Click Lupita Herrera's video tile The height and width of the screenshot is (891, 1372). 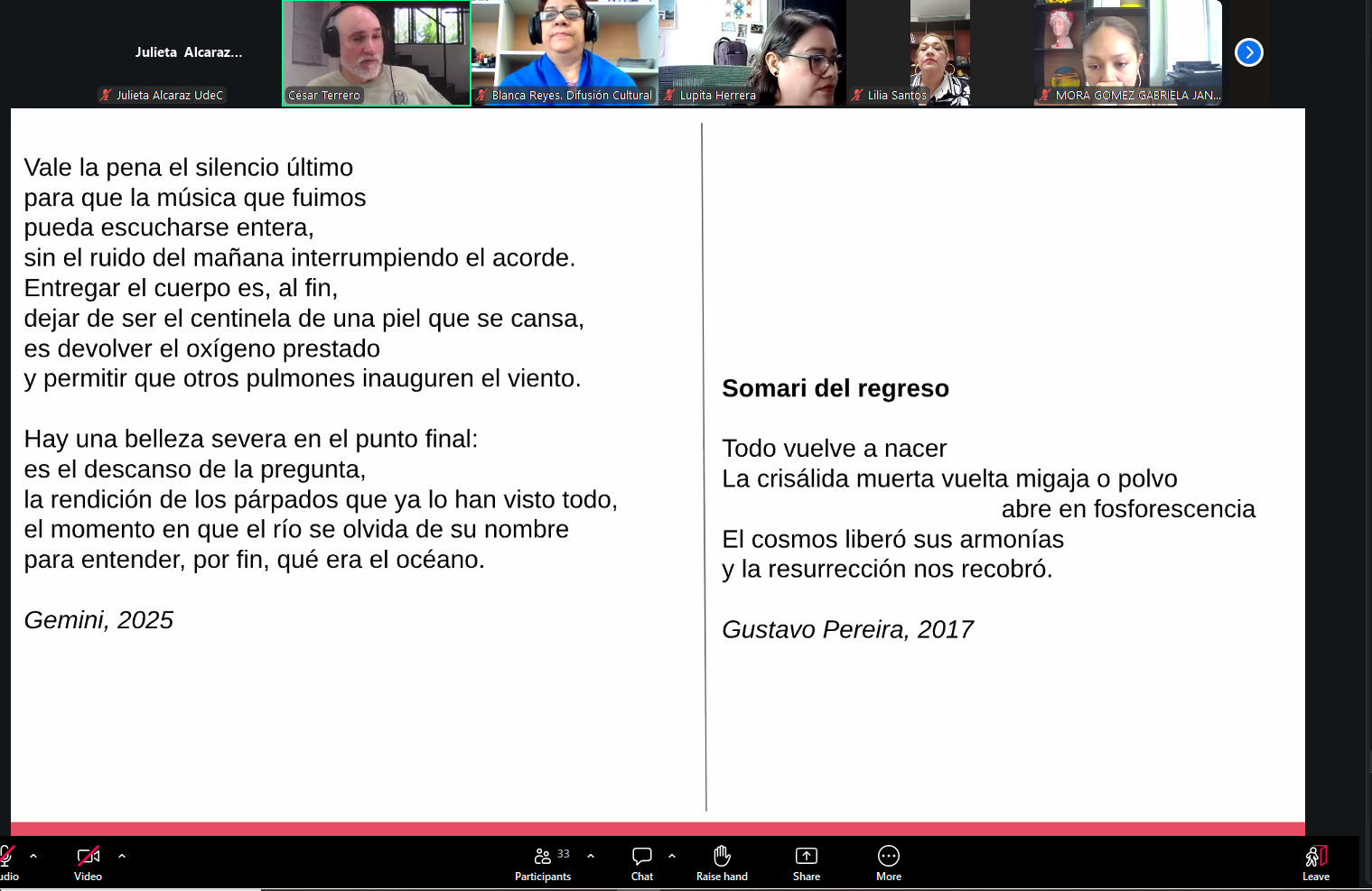[752, 52]
